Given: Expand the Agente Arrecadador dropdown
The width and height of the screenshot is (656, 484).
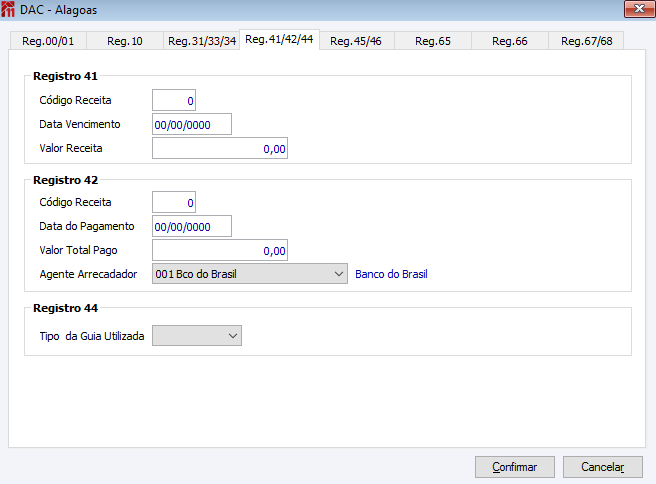Looking at the screenshot, I should point(249,274).
